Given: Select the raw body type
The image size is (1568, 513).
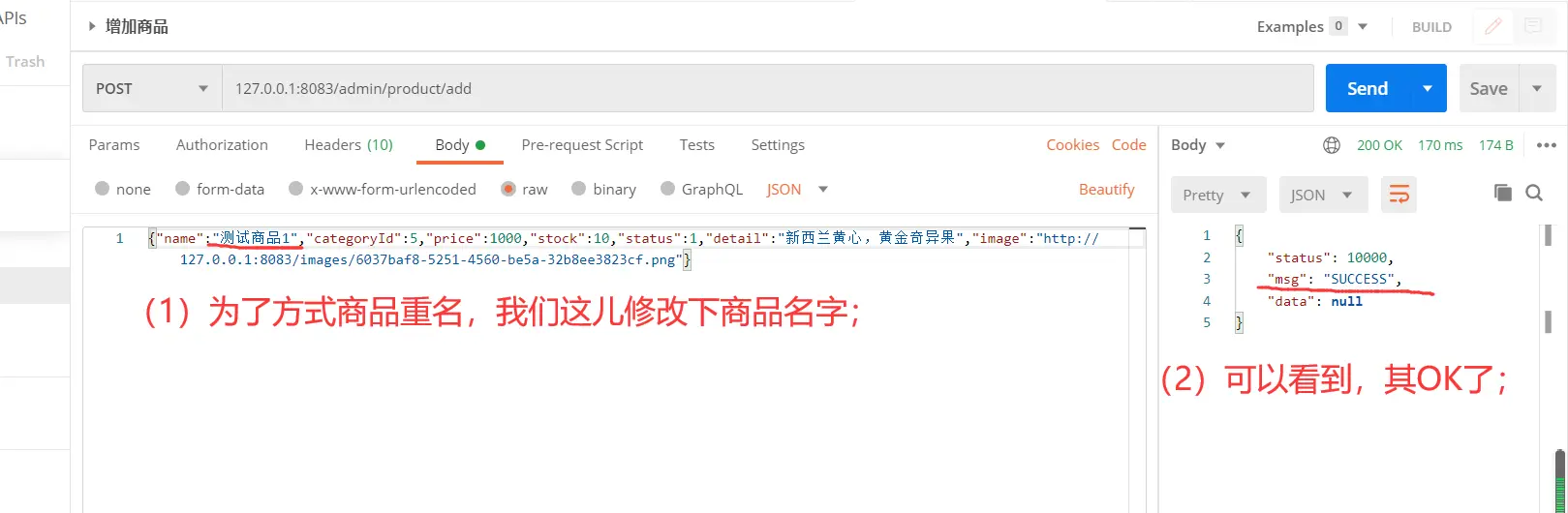Looking at the screenshot, I should 524,189.
